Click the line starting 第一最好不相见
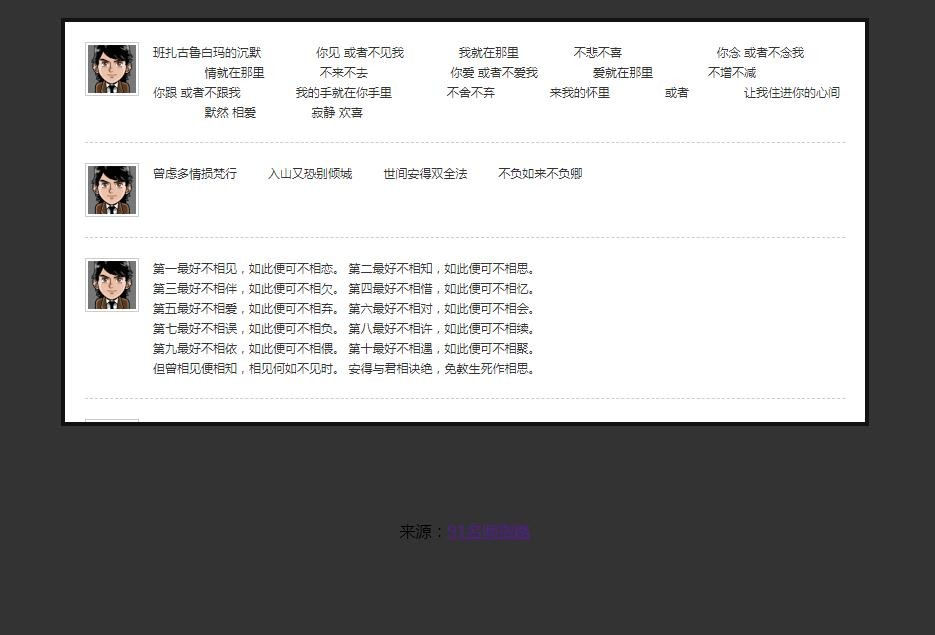The height and width of the screenshot is (635, 935). [345, 269]
